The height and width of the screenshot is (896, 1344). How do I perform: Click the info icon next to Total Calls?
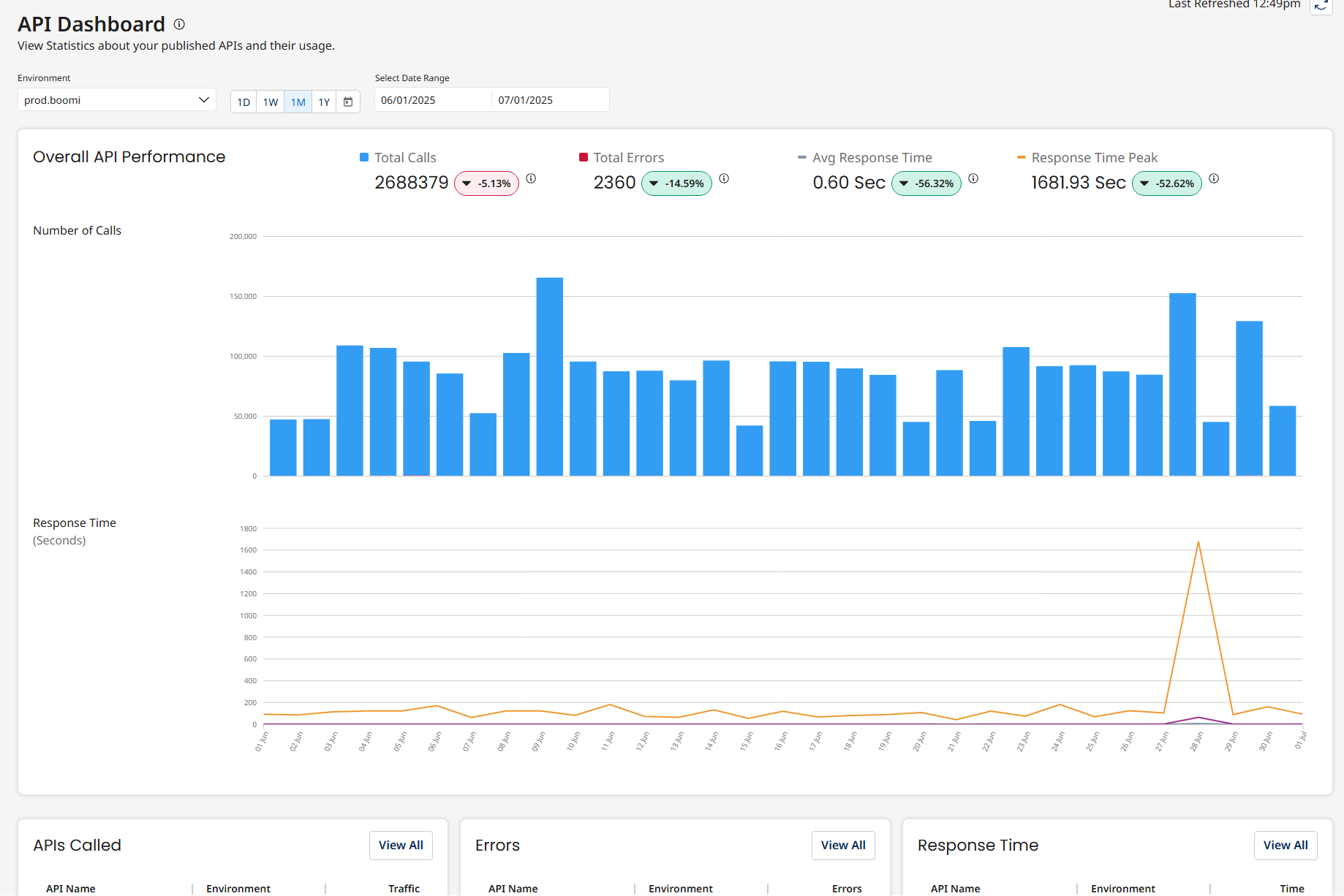[531, 178]
